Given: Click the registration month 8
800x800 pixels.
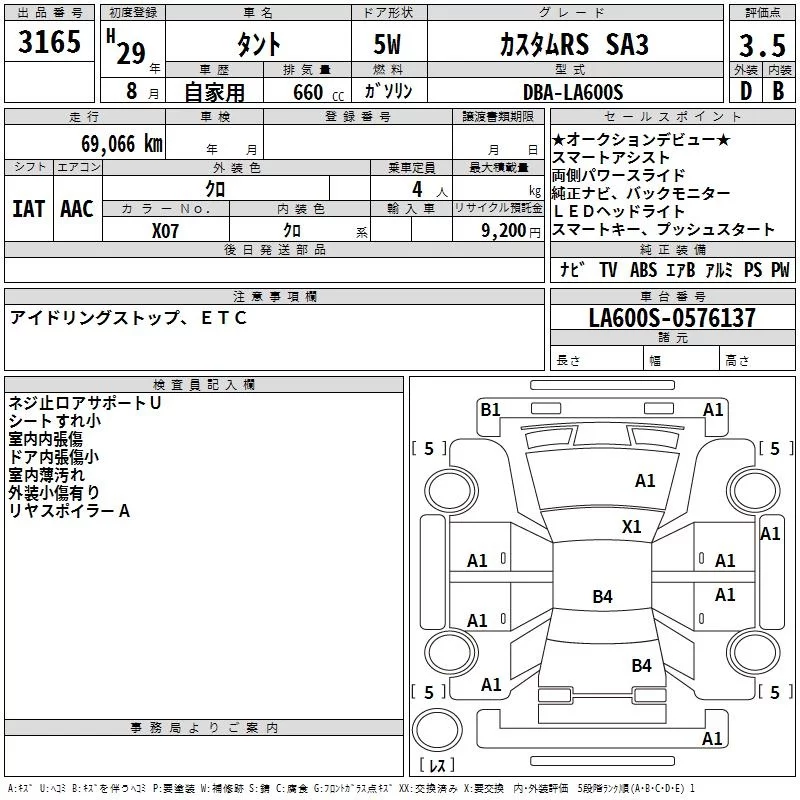Looking at the screenshot, I should point(132,91).
